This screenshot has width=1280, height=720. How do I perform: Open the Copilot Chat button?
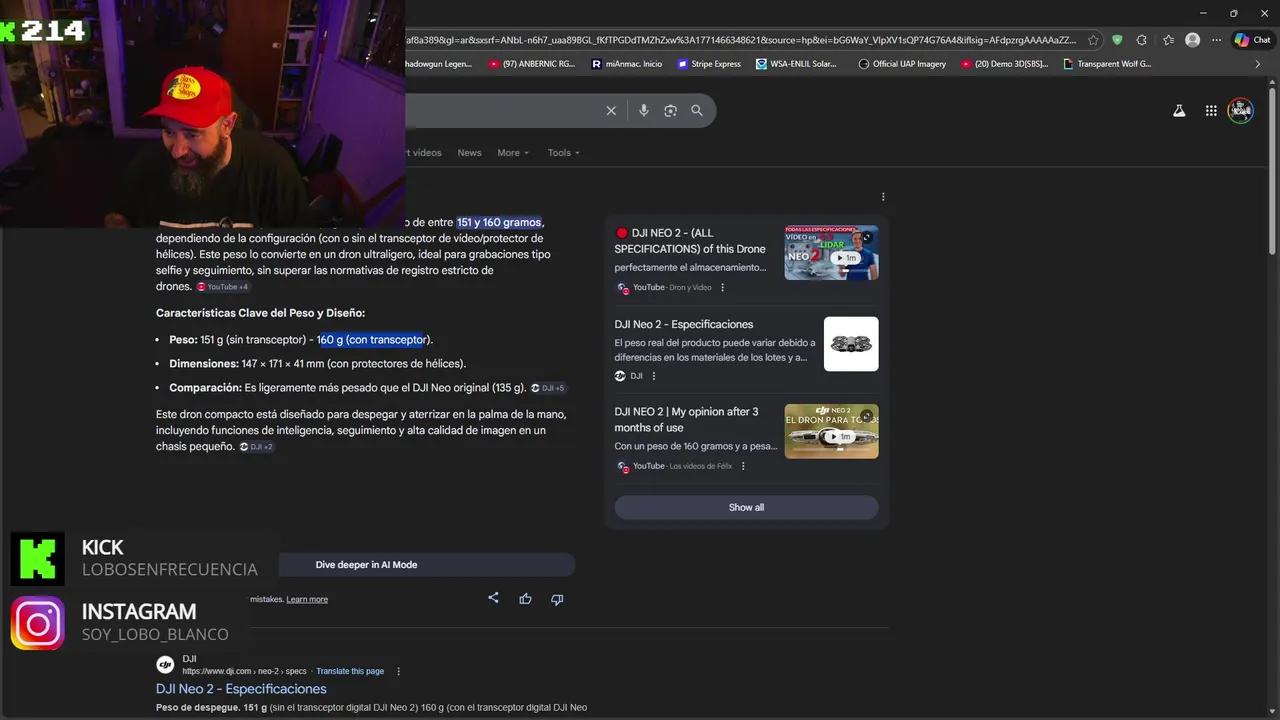(1253, 40)
